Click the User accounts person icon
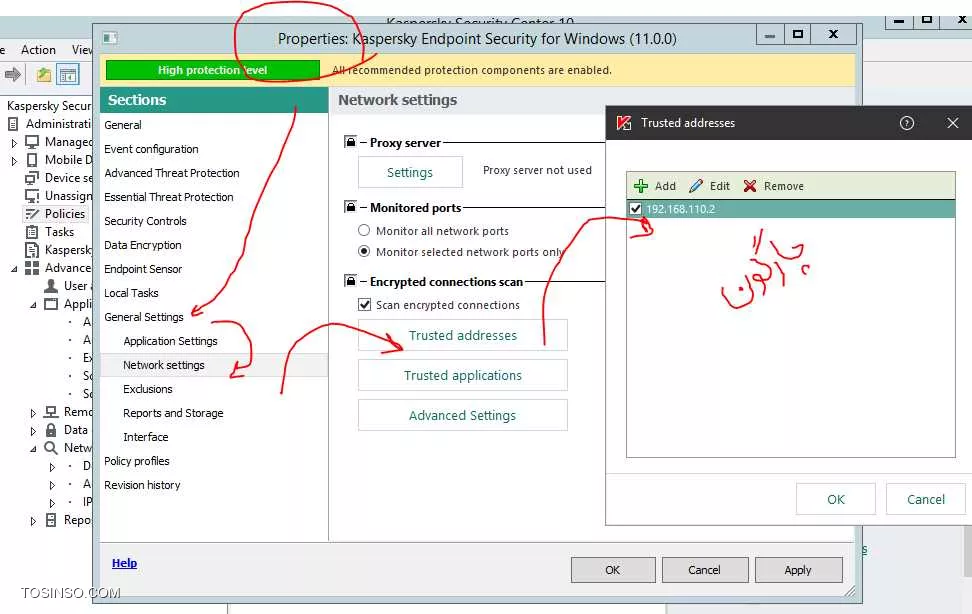Image resolution: width=972 pixels, height=614 pixels. click(51, 286)
